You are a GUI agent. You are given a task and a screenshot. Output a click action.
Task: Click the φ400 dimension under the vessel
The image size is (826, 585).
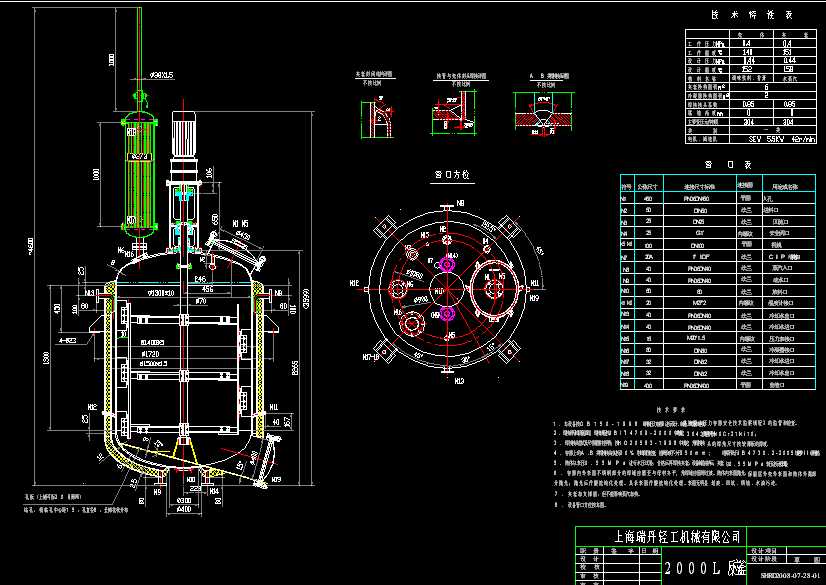tap(183, 509)
